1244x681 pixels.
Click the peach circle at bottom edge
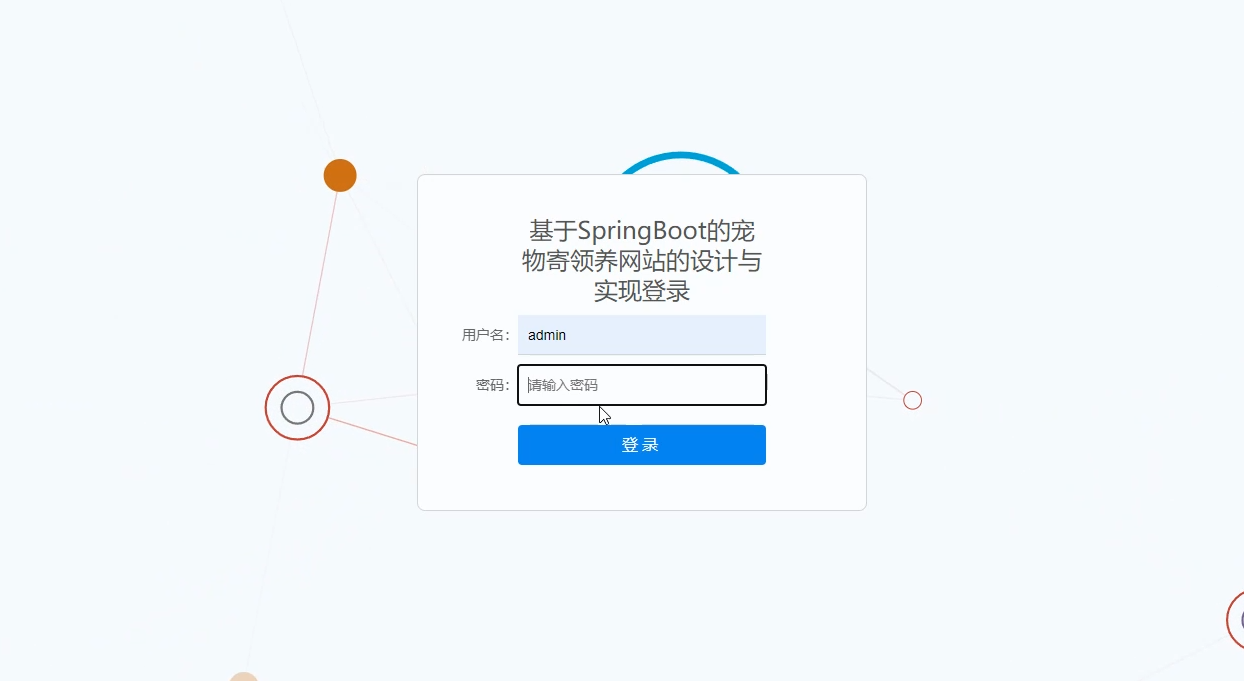pyautogui.click(x=244, y=677)
